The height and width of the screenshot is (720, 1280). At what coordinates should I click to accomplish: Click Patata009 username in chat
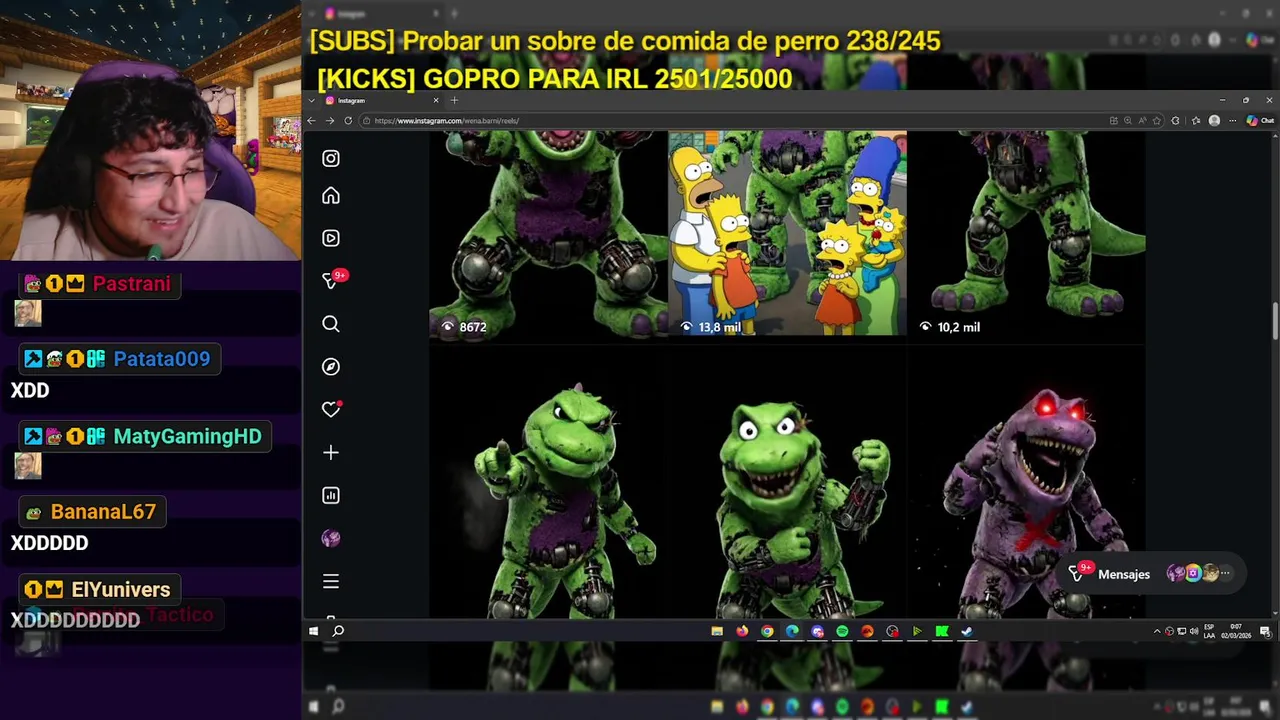click(162, 359)
